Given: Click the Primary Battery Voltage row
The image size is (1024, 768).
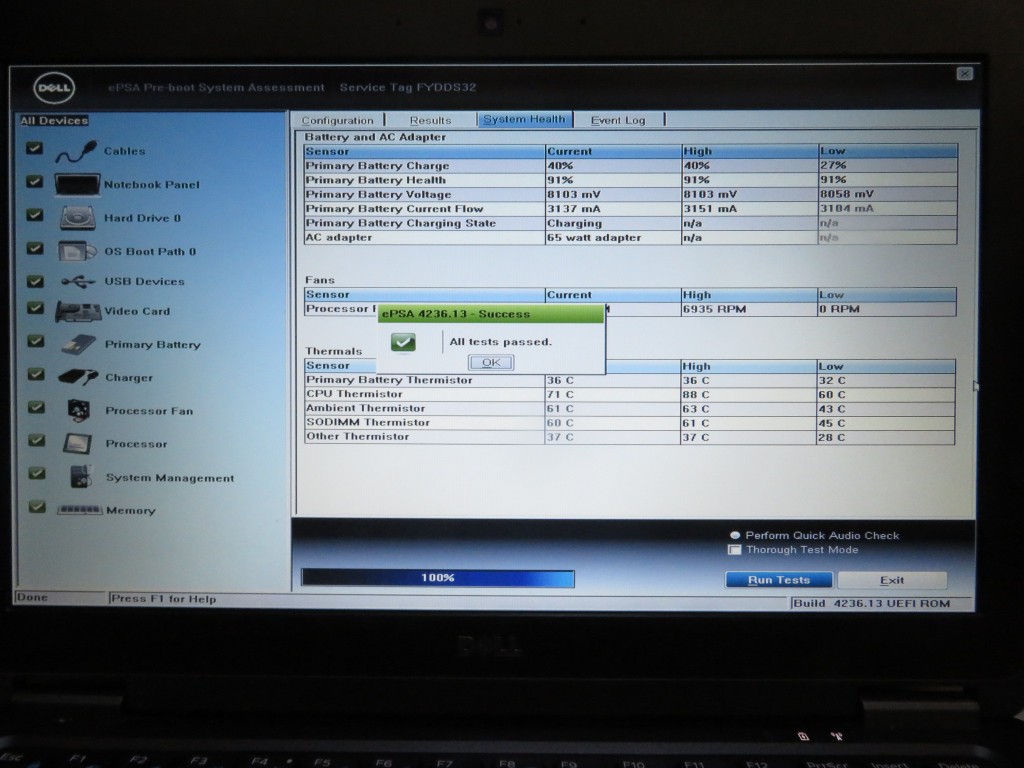Looking at the screenshot, I should [630, 195].
